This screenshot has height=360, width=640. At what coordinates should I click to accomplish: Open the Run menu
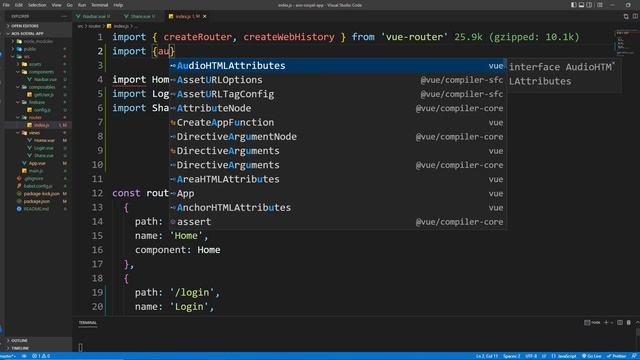pos(82,5)
